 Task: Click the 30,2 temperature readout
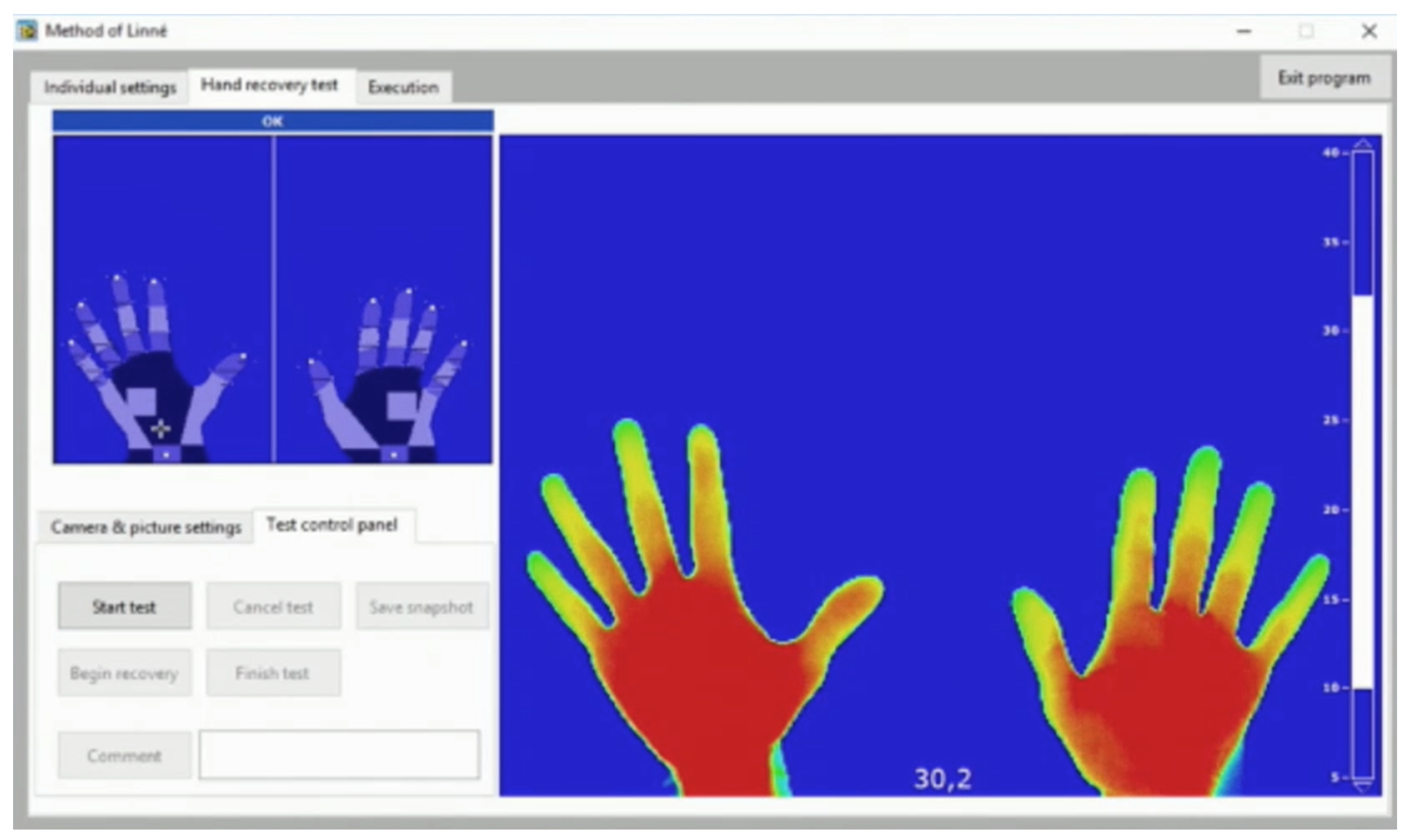tap(942, 778)
